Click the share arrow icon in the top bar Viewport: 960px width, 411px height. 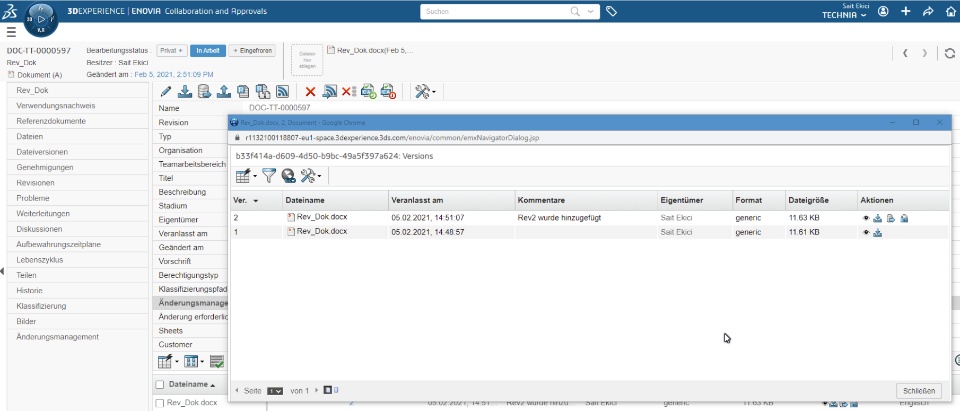[928, 11]
